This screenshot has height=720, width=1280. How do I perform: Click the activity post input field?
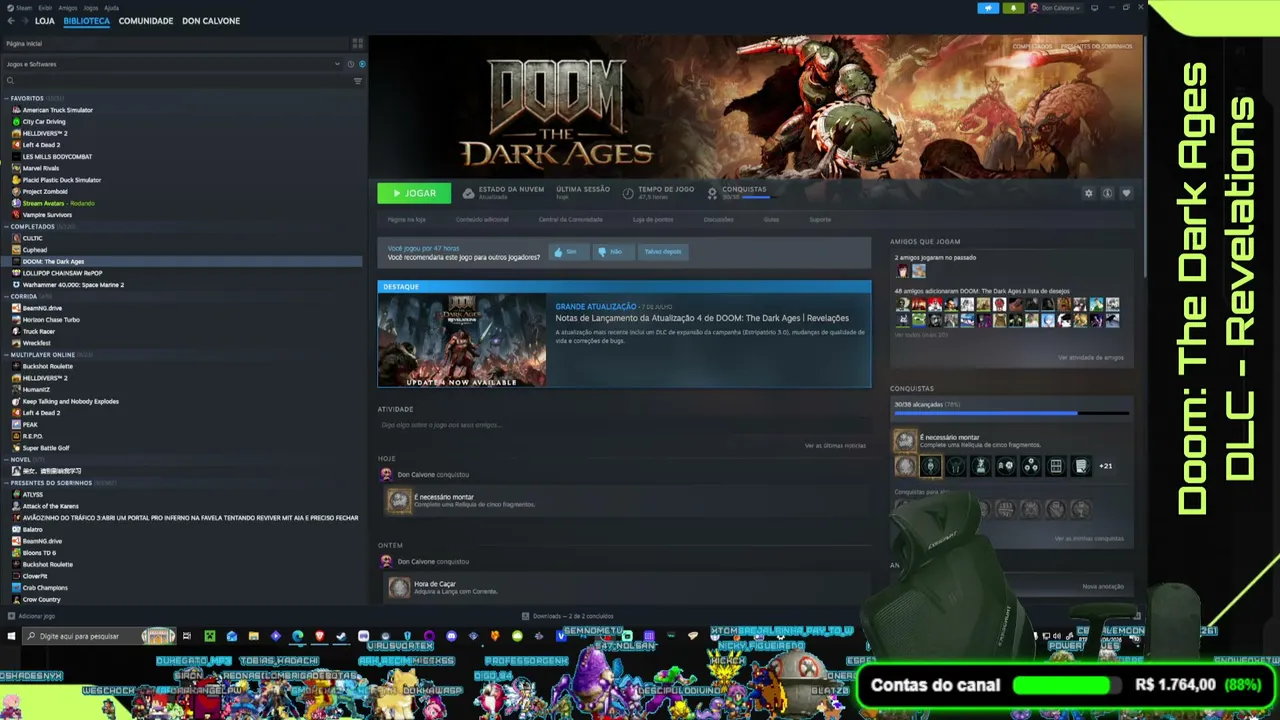[624, 425]
